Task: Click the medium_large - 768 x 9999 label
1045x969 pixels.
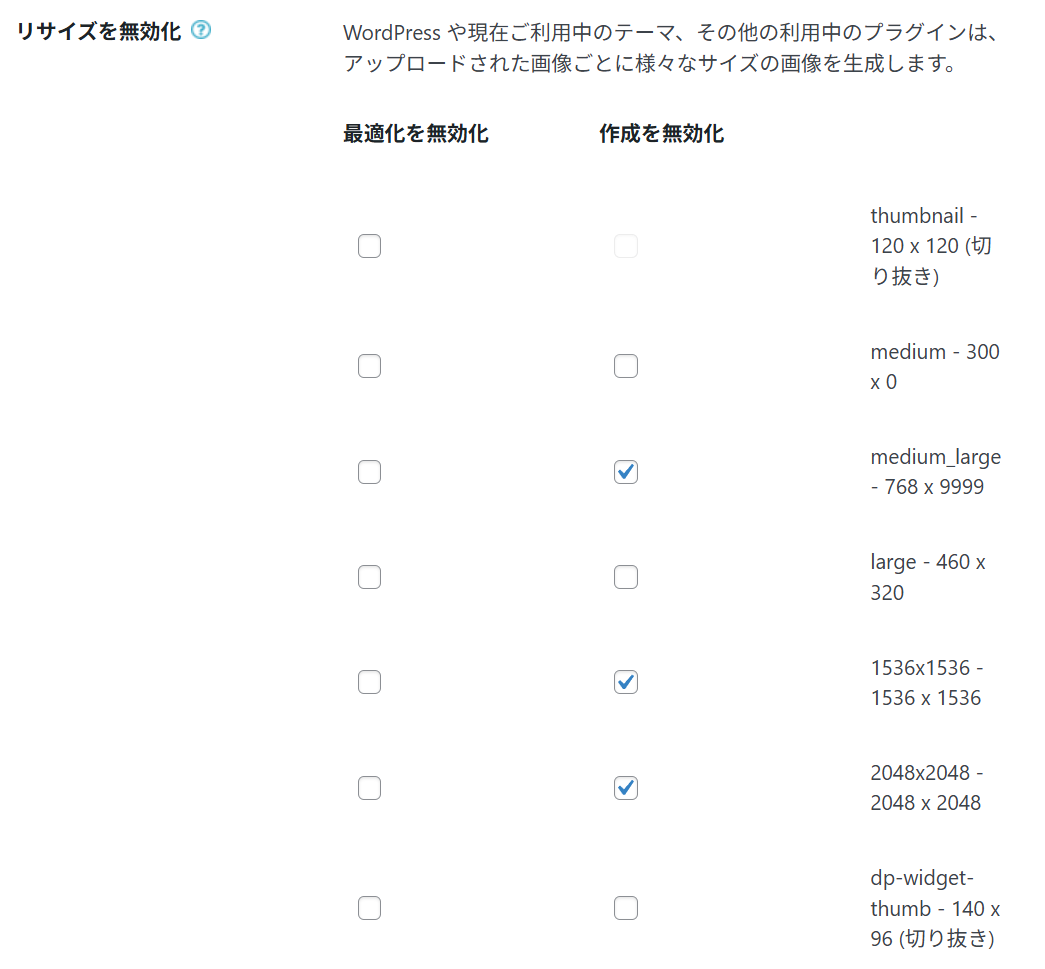Action: point(935,472)
